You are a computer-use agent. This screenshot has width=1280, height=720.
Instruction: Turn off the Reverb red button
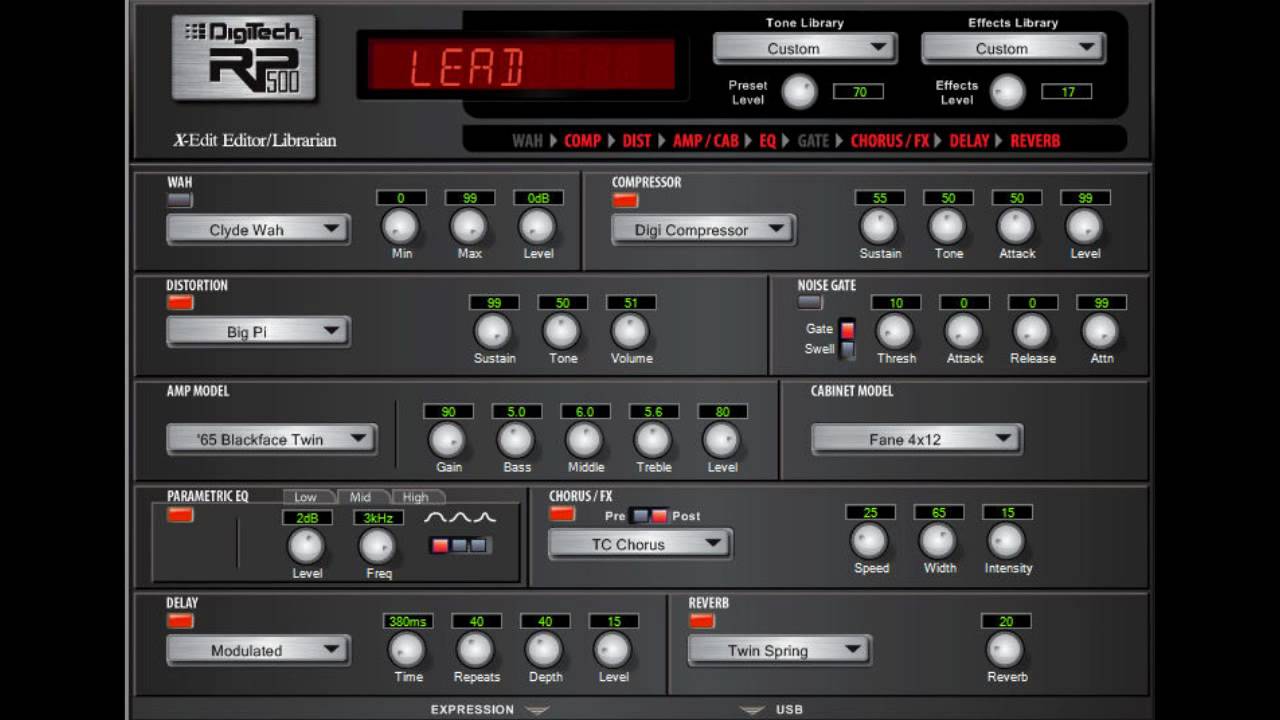(x=702, y=621)
